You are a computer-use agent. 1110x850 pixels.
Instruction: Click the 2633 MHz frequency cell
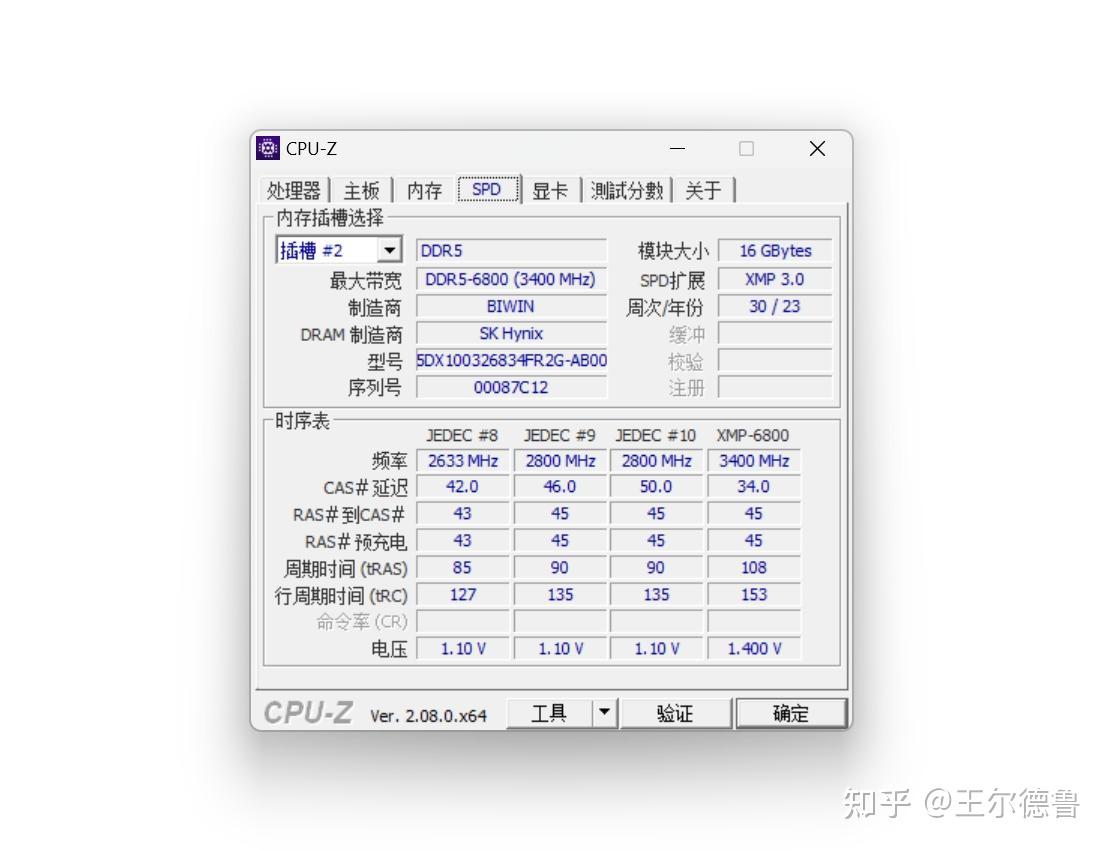[463, 461]
